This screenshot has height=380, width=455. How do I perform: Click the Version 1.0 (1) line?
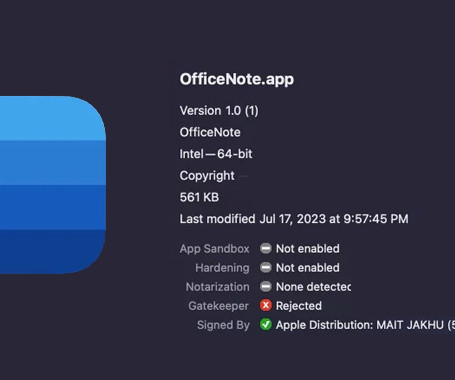219,111
